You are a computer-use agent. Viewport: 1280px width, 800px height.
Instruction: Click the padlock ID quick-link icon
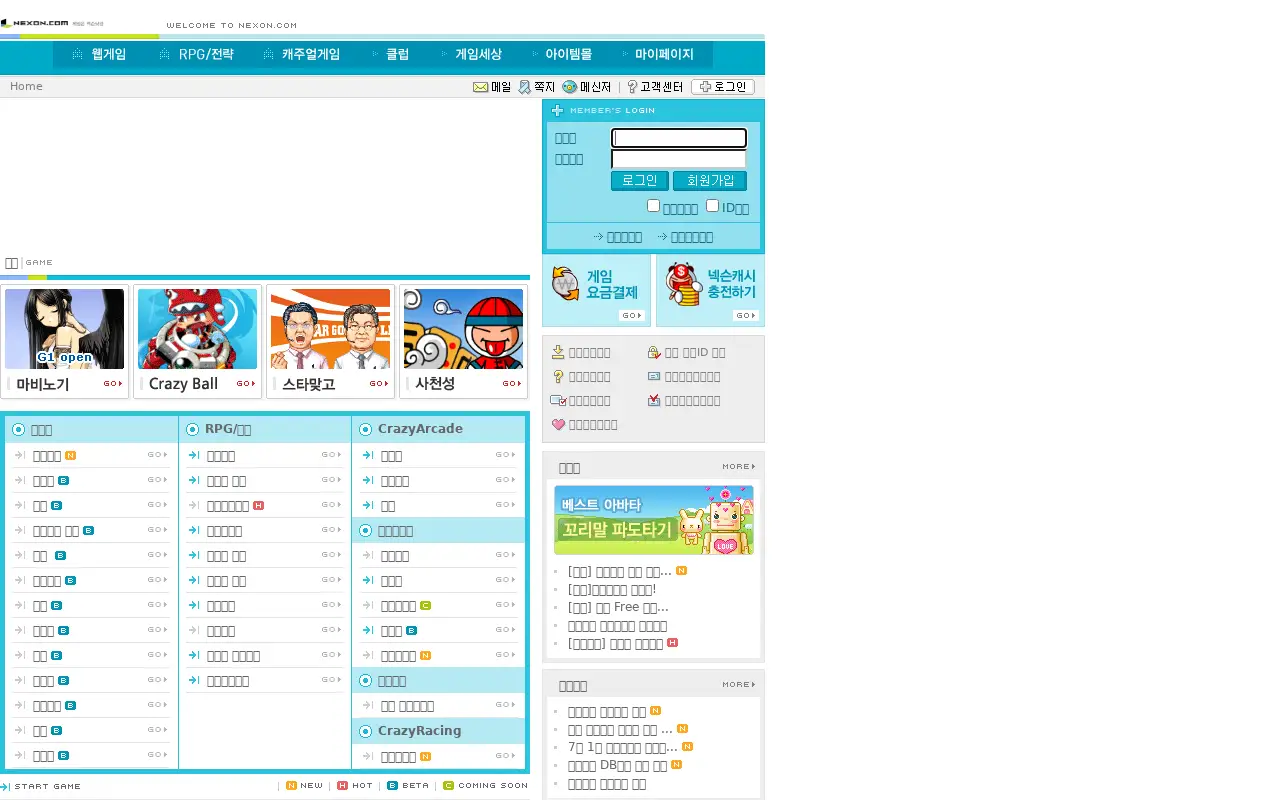[654, 352]
